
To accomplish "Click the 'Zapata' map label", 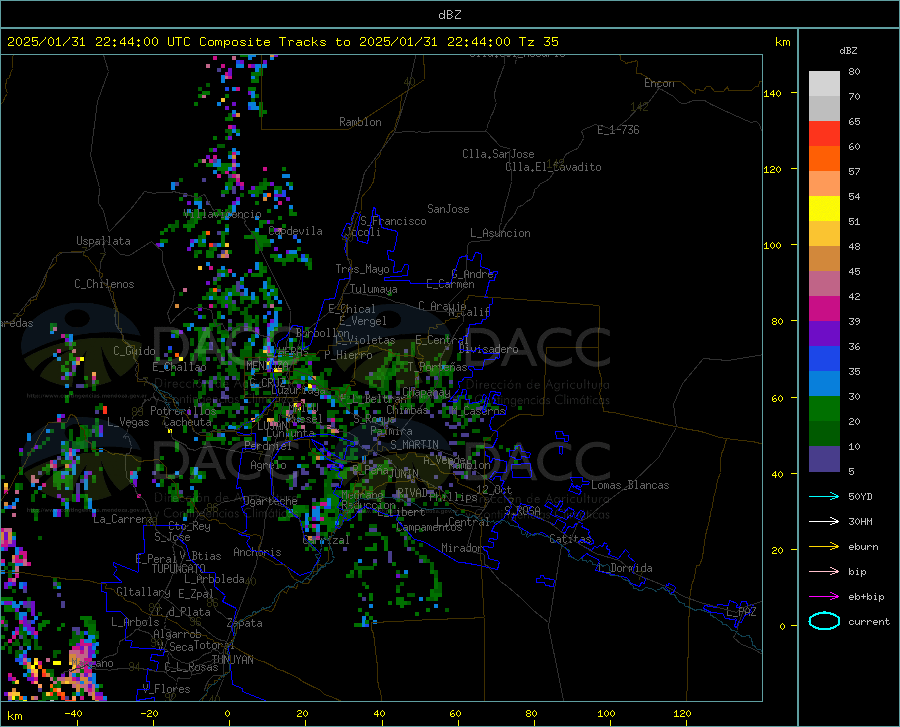I will (x=244, y=623).
